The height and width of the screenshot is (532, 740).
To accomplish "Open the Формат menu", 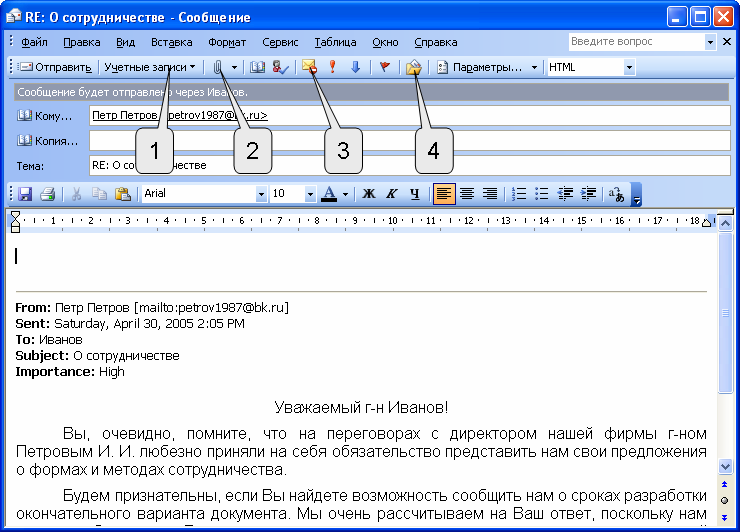I will pos(227,42).
